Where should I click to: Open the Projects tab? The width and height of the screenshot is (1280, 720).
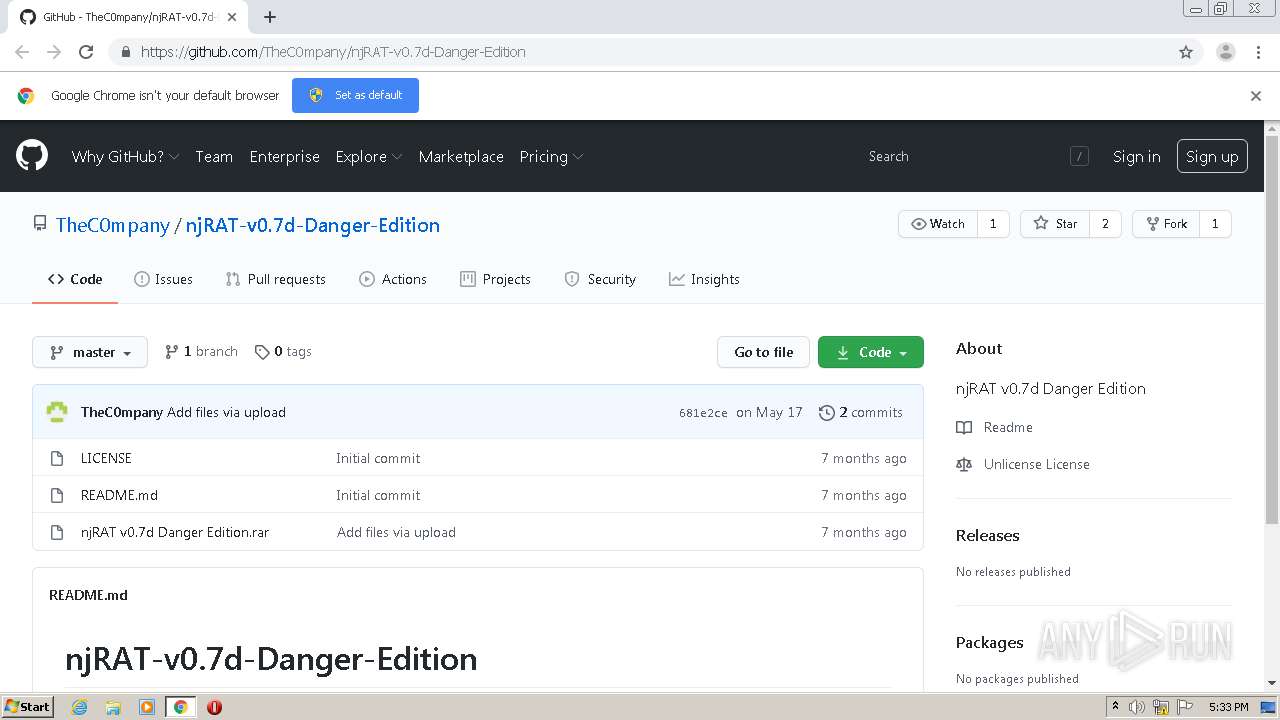[x=495, y=279]
